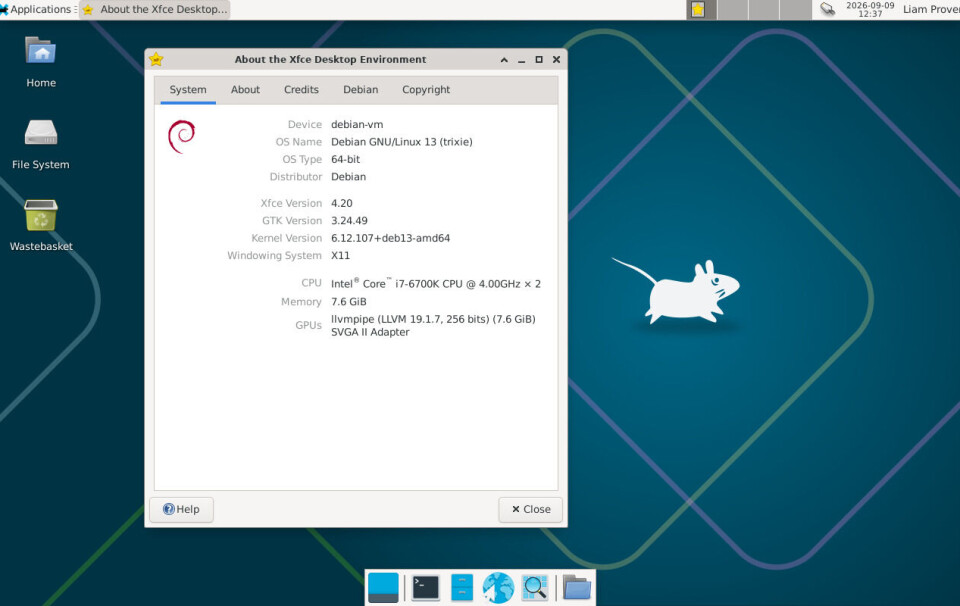Show the Copyright tab
Viewport: 960px width, 606px height.
click(426, 89)
